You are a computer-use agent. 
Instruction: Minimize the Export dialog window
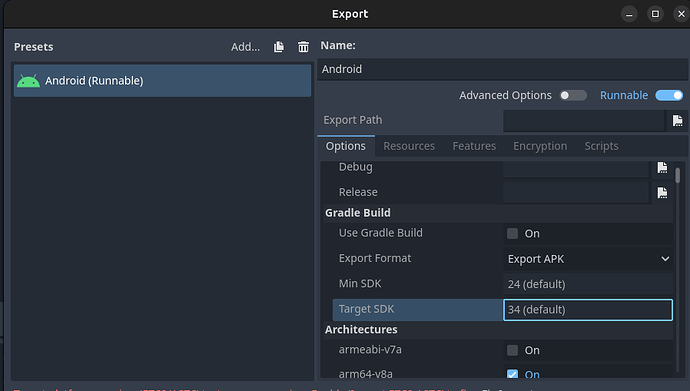click(629, 14)
